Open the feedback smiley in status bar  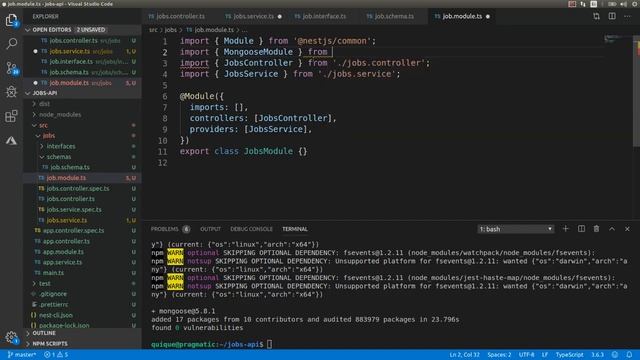pos(615,355)
